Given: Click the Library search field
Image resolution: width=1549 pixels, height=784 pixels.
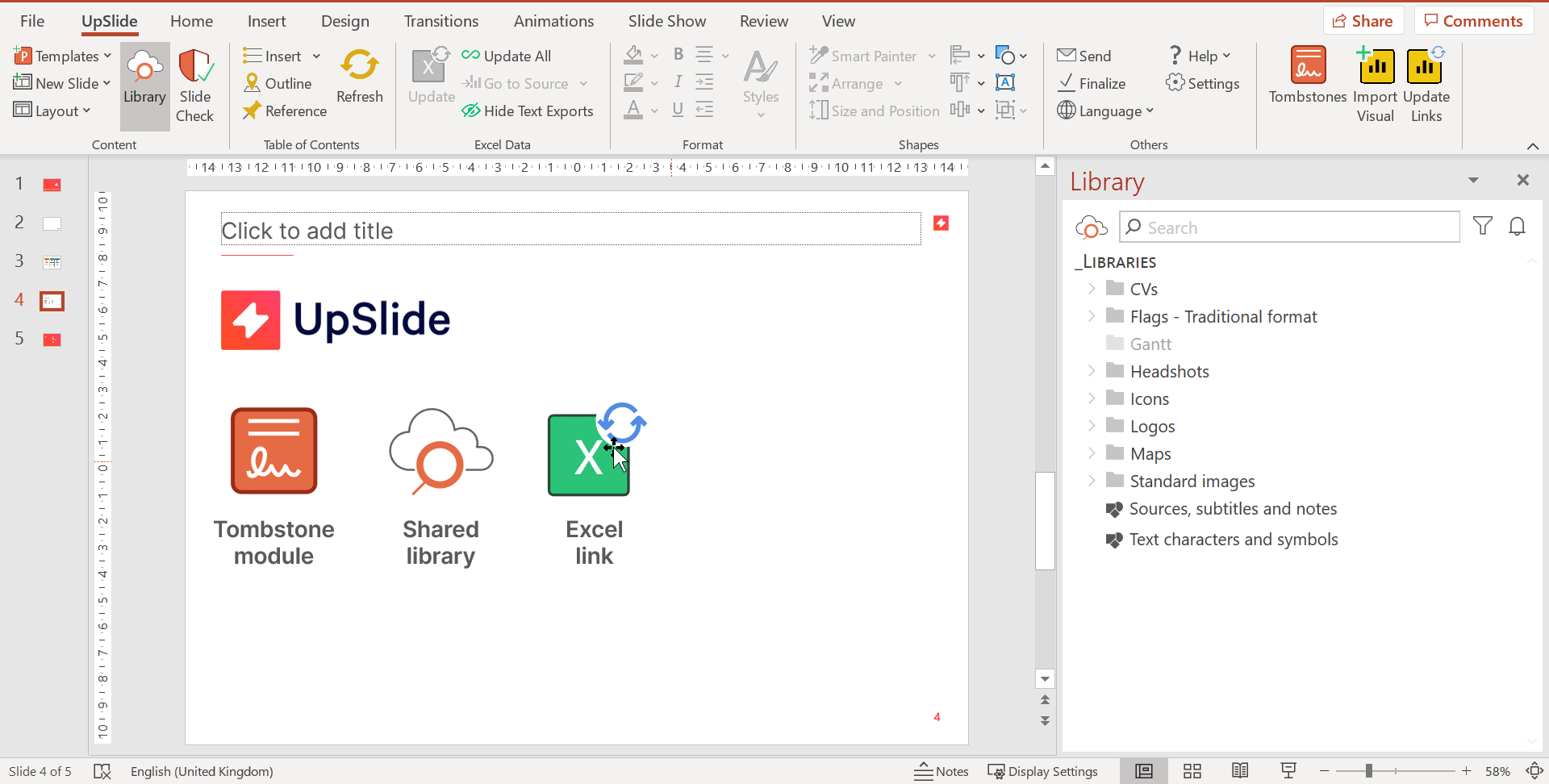Looking at the screenshot, I should coord(1289,227).
